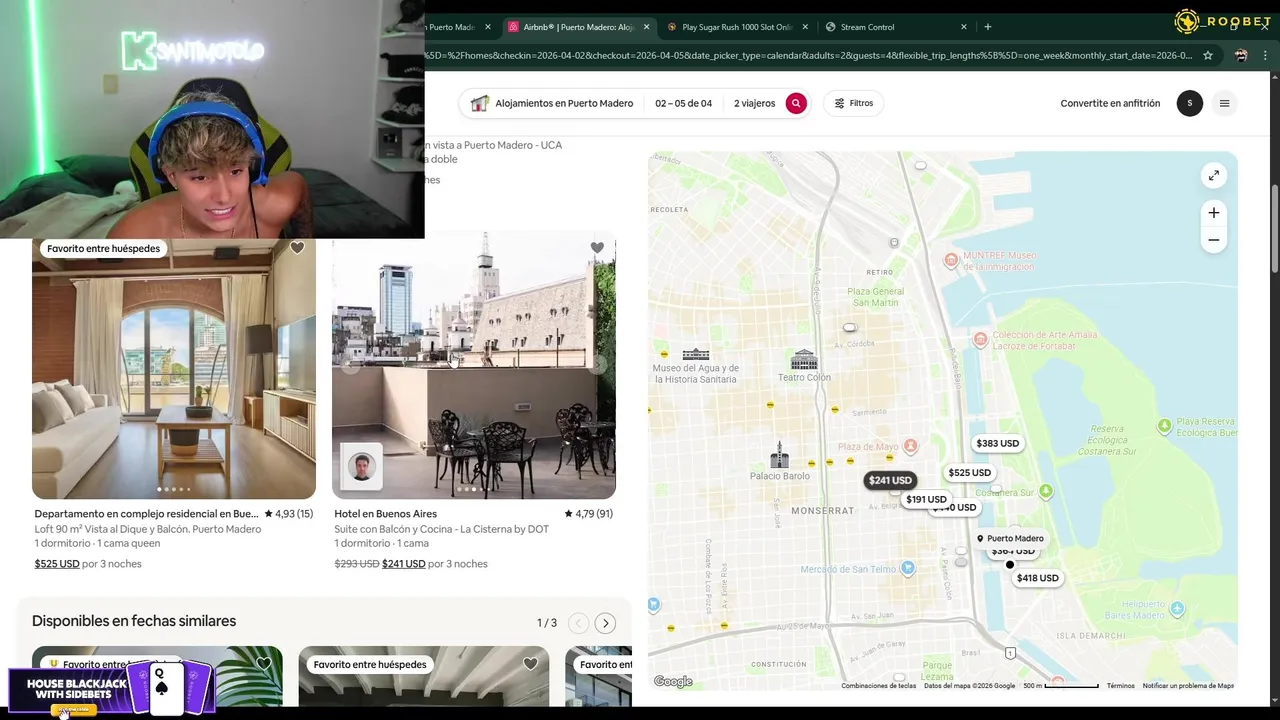This screenshot has height=720, width=1280.
Task: Click Convertite en anfitrión link
Action: click(x=1110, y=103)
